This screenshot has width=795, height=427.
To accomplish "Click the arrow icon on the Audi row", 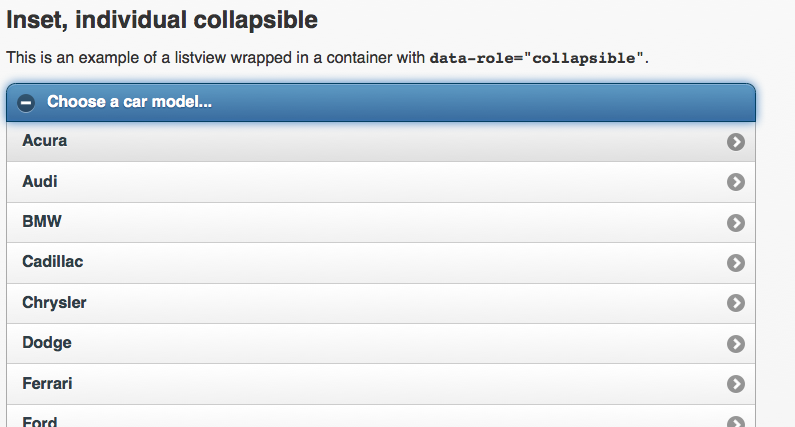I will click(736, 182).
